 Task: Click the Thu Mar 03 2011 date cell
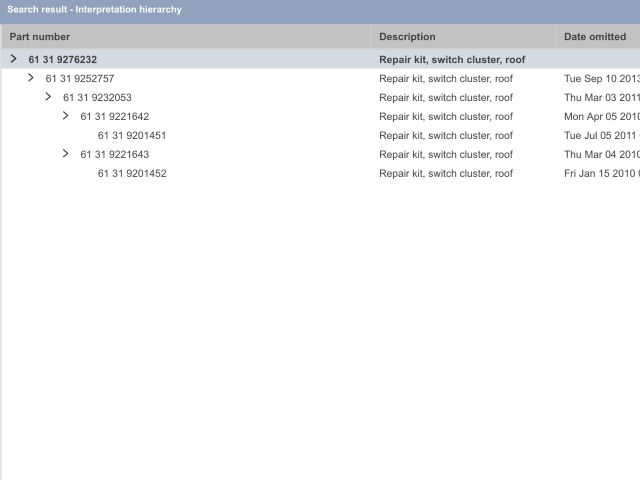click(600, 98)
